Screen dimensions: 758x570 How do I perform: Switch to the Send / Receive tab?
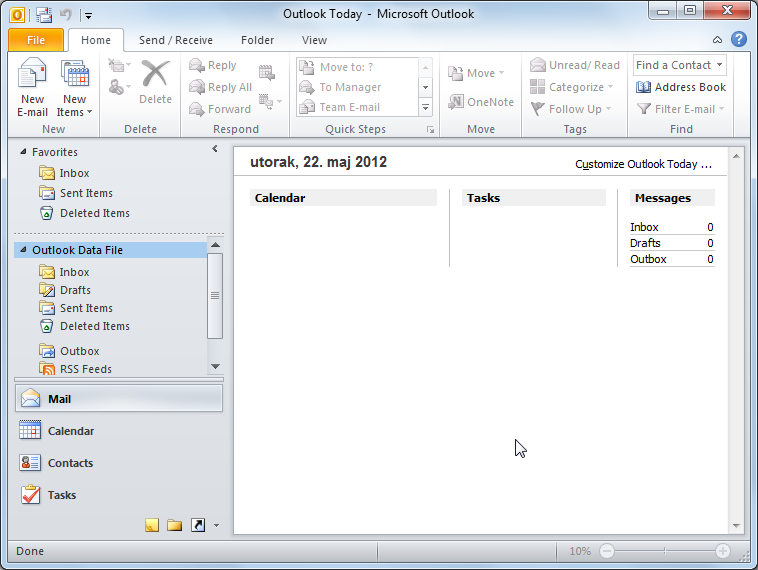coord(176,40)
